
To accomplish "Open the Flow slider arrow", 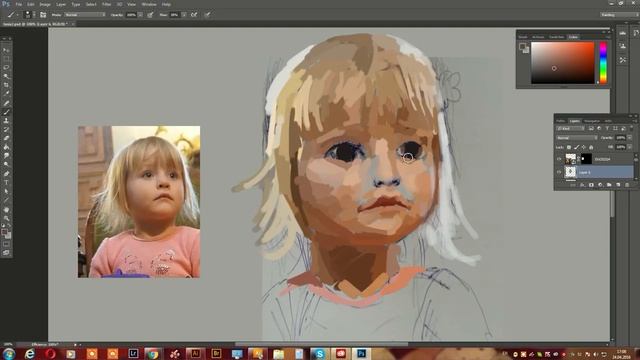I will (184, 15).
